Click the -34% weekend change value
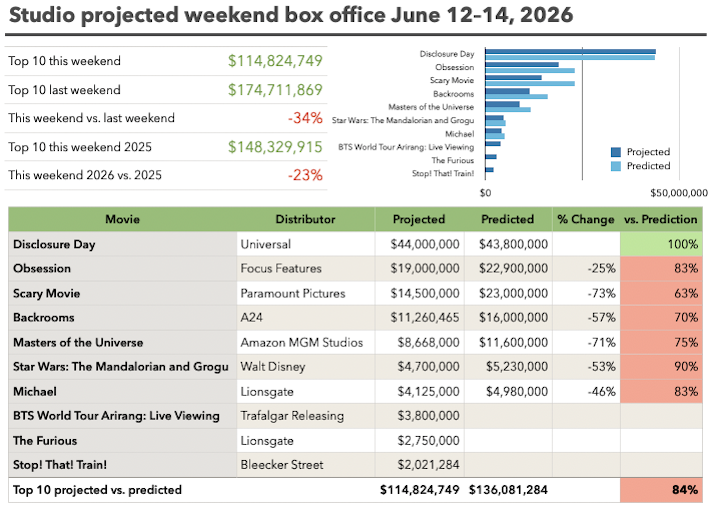 305,118
